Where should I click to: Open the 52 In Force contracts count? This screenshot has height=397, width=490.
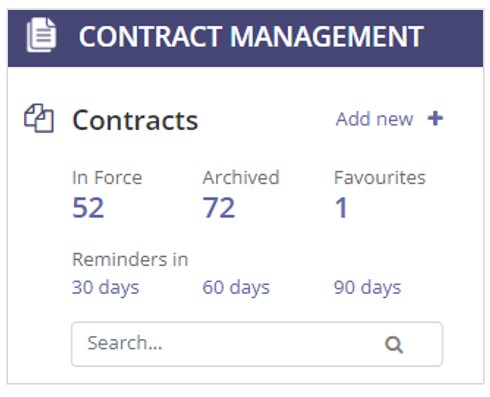point(88,207)
